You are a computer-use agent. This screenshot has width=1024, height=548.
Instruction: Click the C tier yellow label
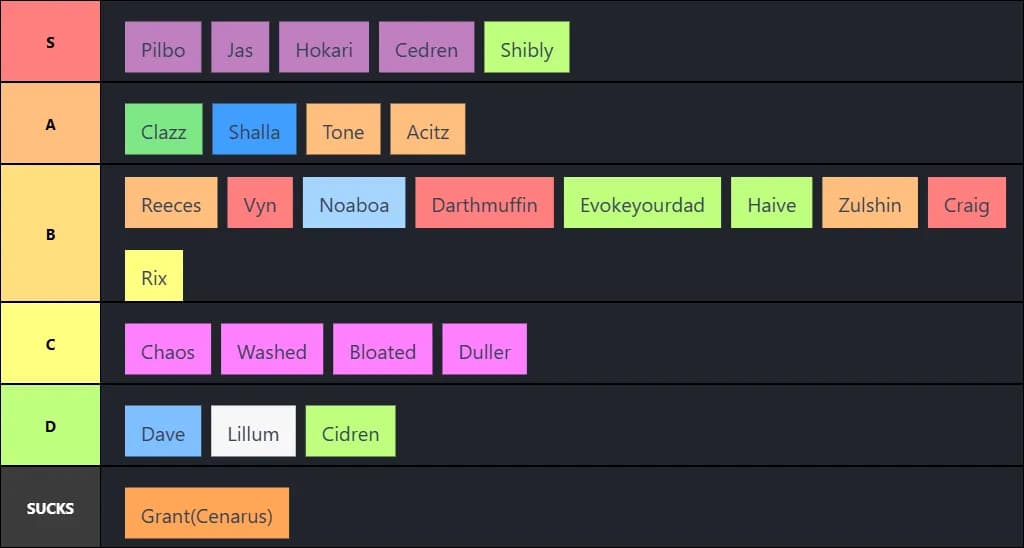(50, 343)
